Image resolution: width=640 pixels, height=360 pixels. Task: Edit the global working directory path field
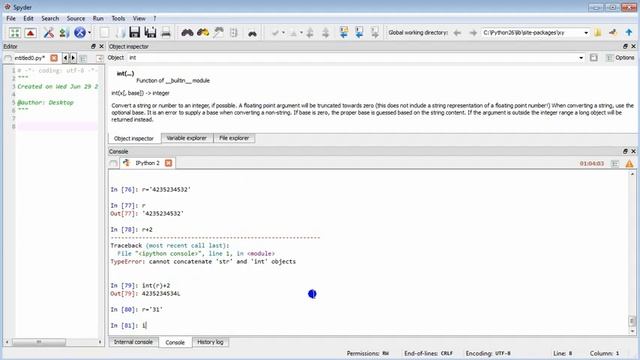(532, 33)
